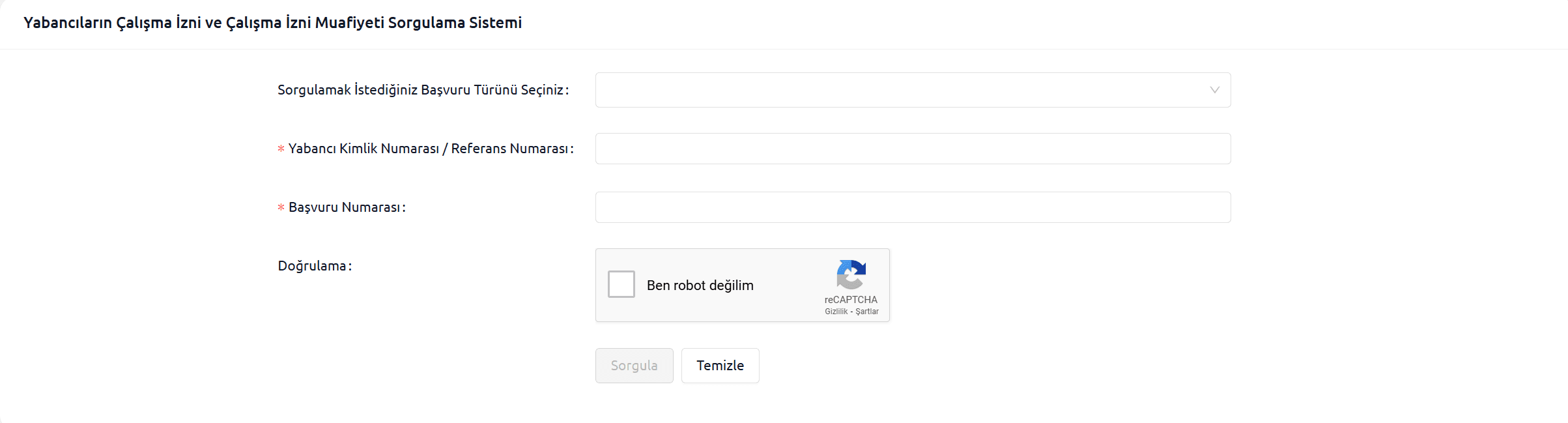Click the red asterisk beside Yabancı Kimlik Numarası

(281, 149)
